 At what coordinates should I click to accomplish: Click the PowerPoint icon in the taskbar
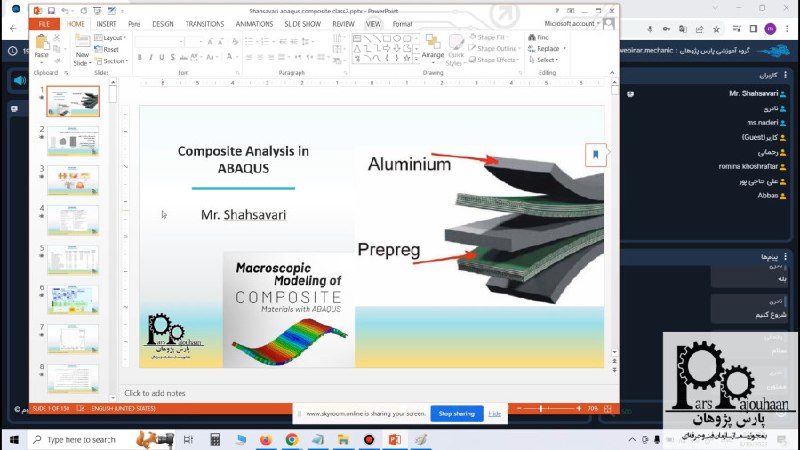[x=394, y=439]
